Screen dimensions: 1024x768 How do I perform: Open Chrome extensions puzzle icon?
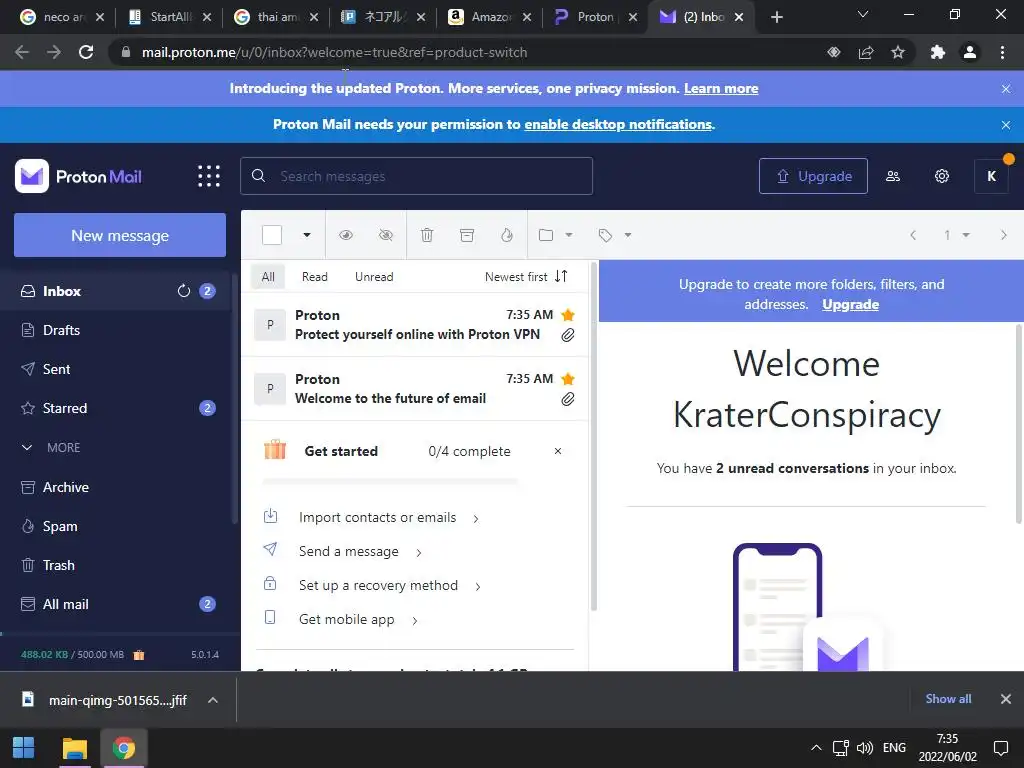[938, 52]
